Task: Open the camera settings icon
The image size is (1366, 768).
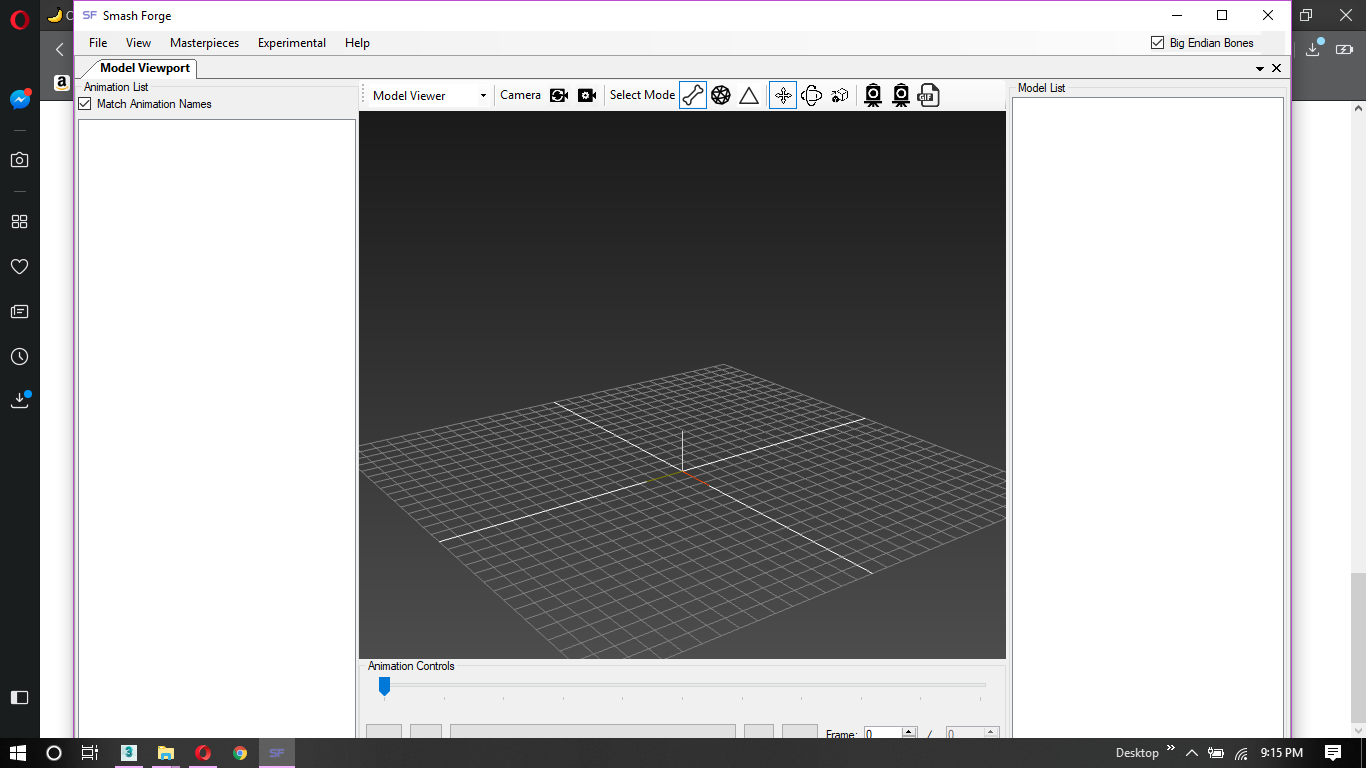Action: coord(586,94)
